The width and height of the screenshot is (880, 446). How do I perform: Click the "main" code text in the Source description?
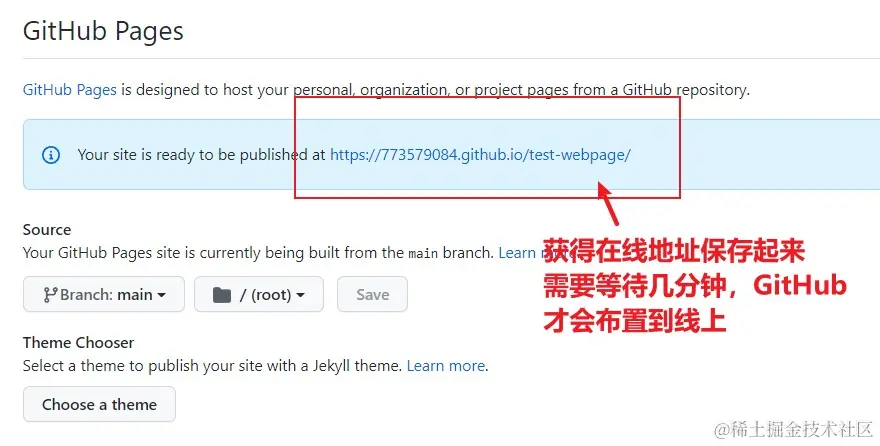click(423, 254)
